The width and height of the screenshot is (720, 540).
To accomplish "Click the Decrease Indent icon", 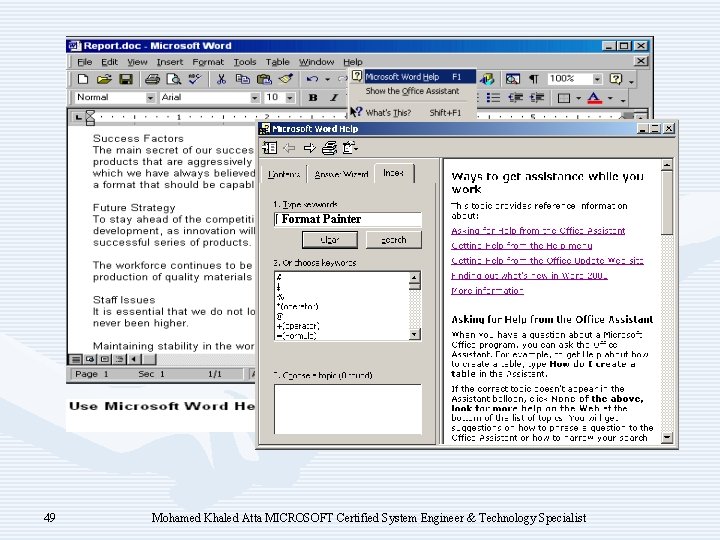I will (515, 98).
